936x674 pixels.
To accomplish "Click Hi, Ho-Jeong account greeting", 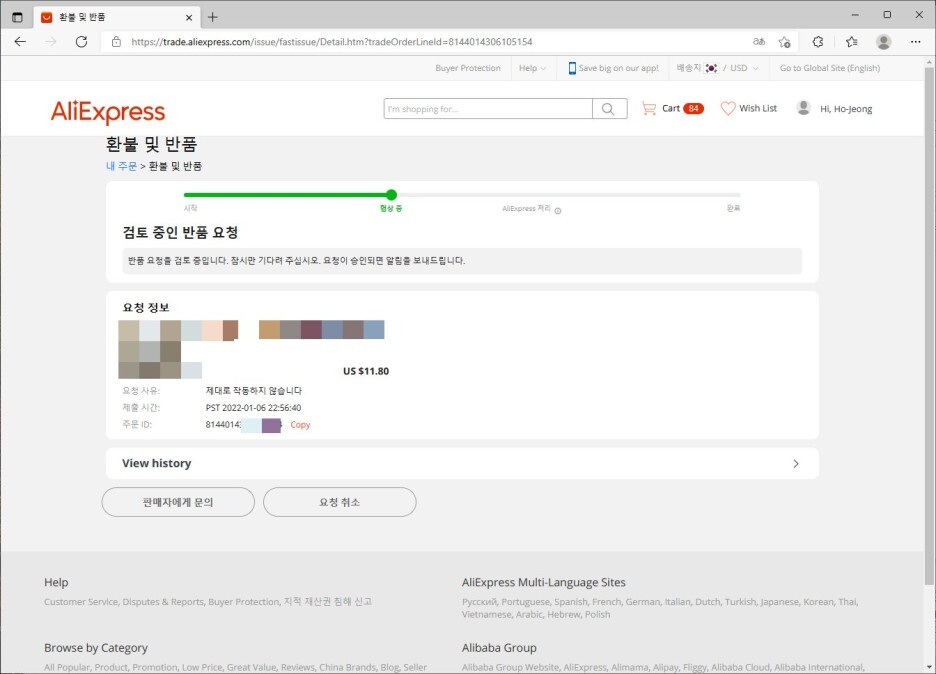I will click(846, 109).
